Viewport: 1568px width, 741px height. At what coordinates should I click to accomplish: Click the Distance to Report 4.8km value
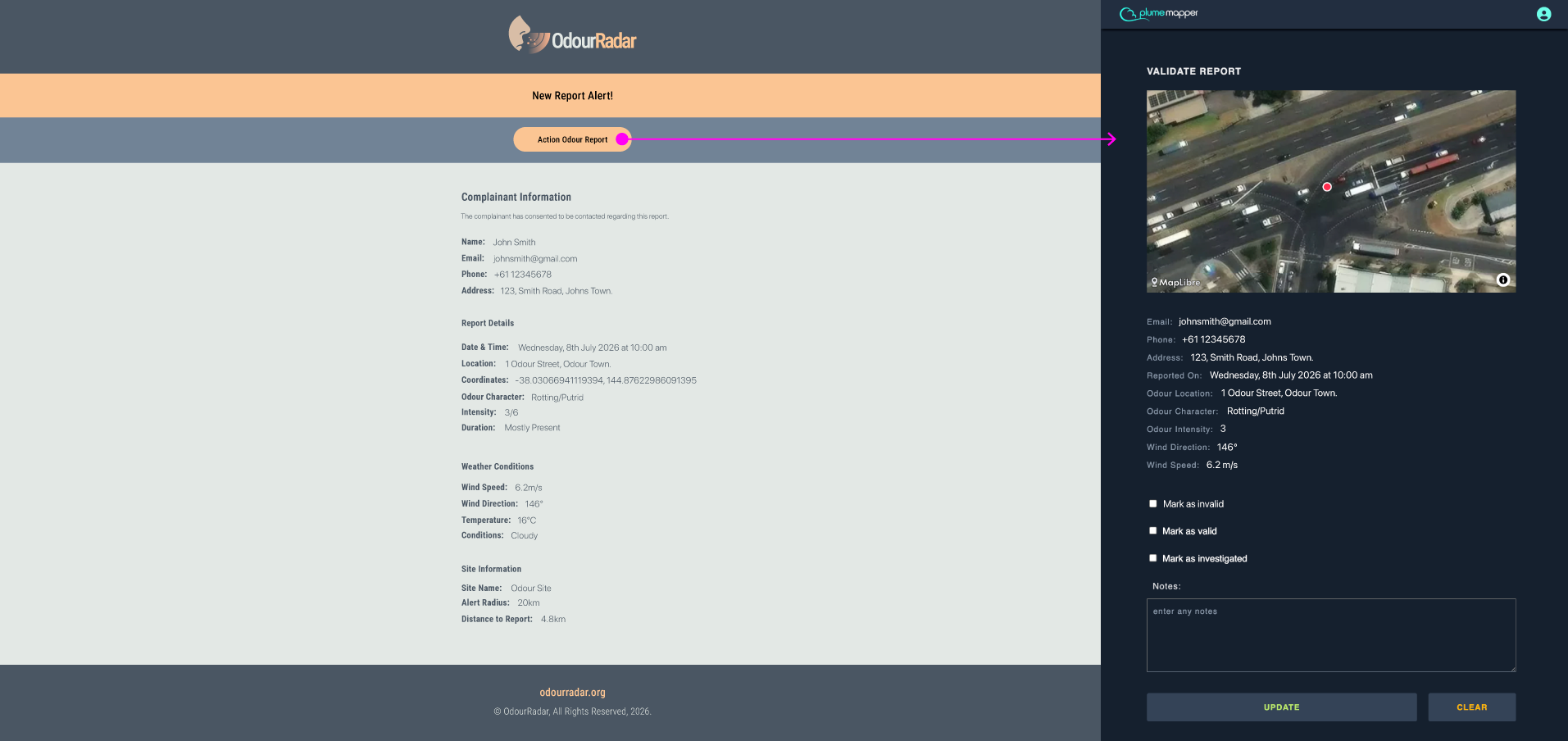point(553,620)
